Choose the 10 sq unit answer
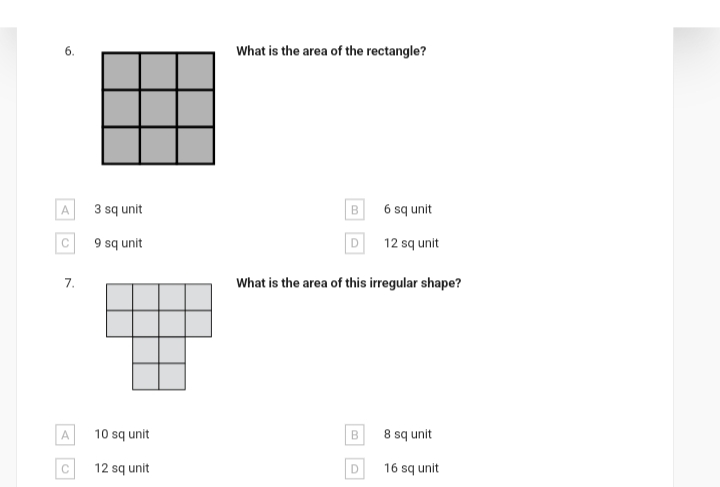 (122, 434)
